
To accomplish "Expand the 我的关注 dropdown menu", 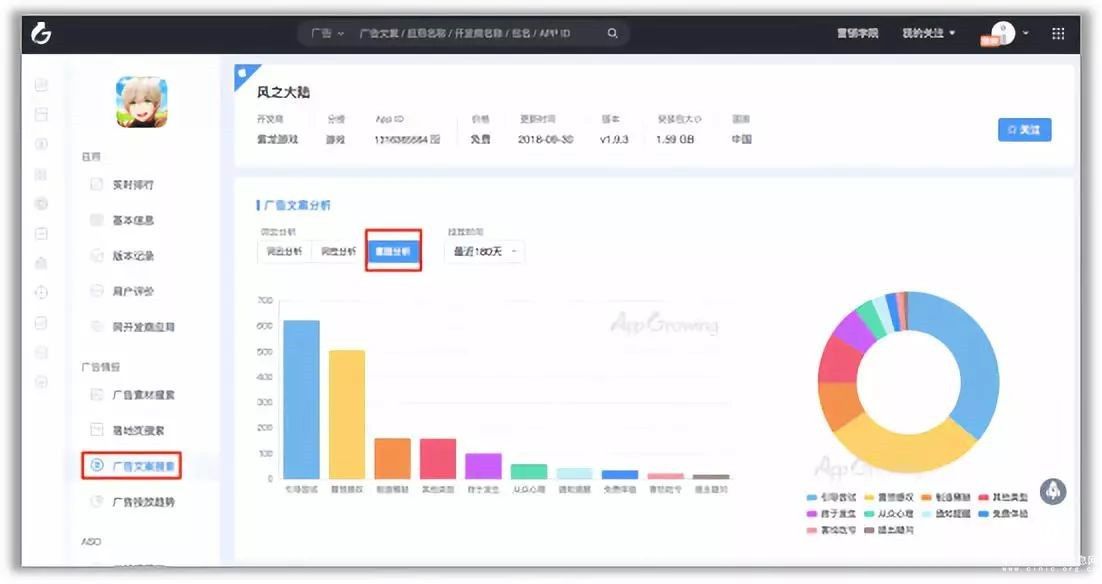I will point(928,33).
